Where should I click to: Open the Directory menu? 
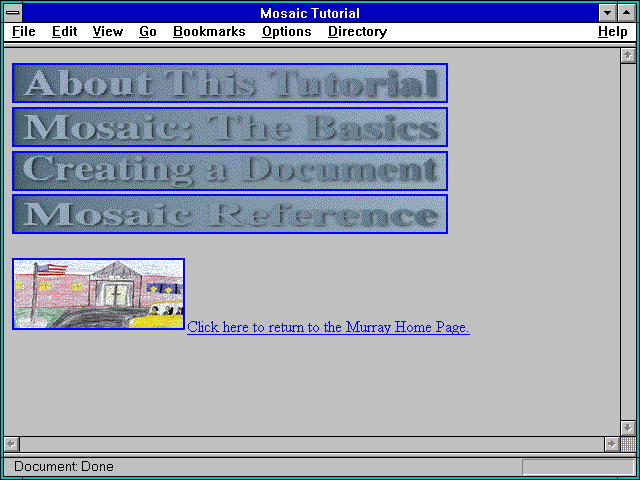[x=358, y=32]
